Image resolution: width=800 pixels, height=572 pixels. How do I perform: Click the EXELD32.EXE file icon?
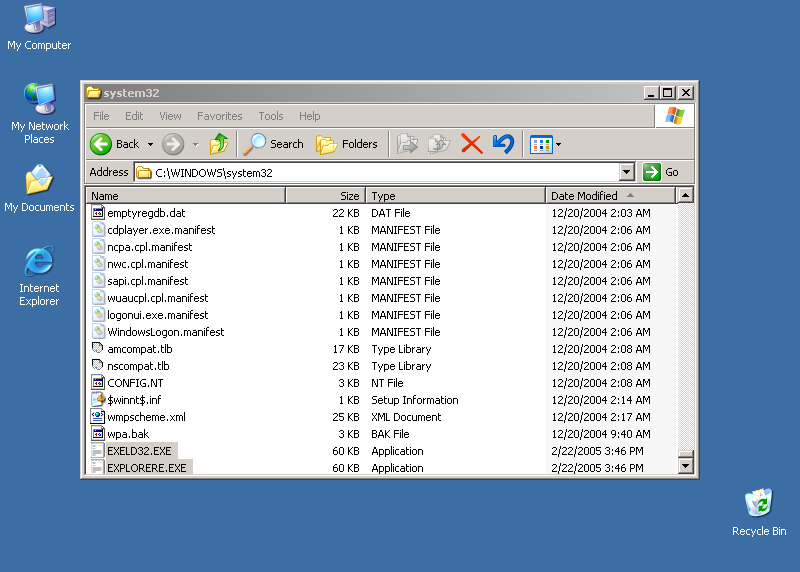coord(98,451)
